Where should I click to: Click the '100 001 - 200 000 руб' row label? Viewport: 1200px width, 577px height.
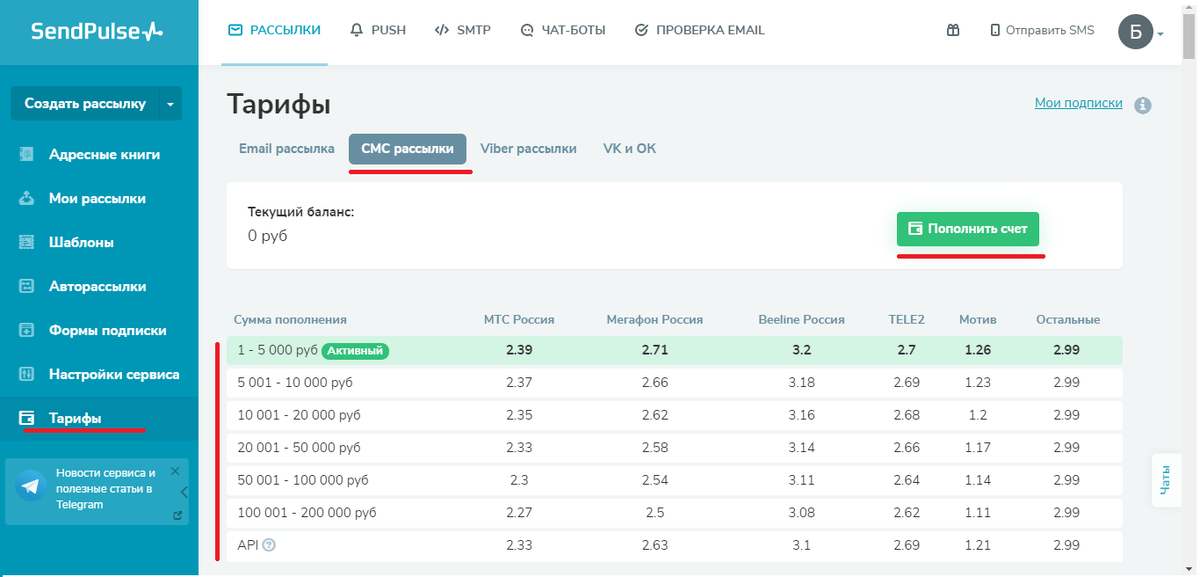[307, 513]
